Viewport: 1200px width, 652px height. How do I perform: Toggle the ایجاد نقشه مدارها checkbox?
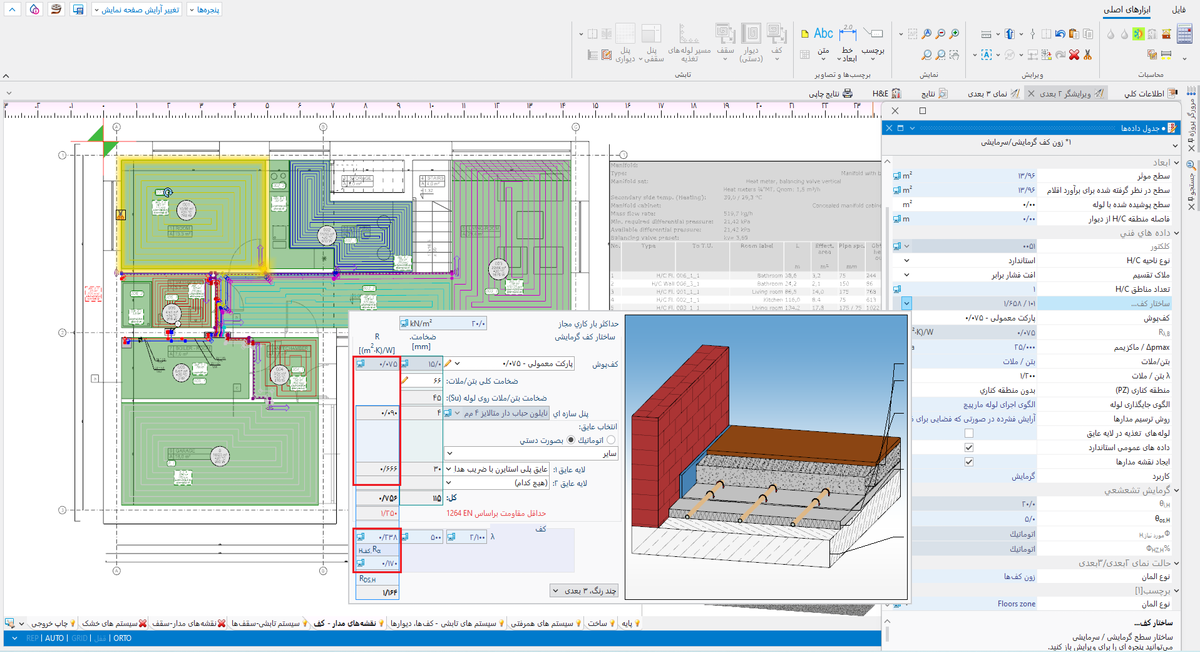[x=968, y=463]
